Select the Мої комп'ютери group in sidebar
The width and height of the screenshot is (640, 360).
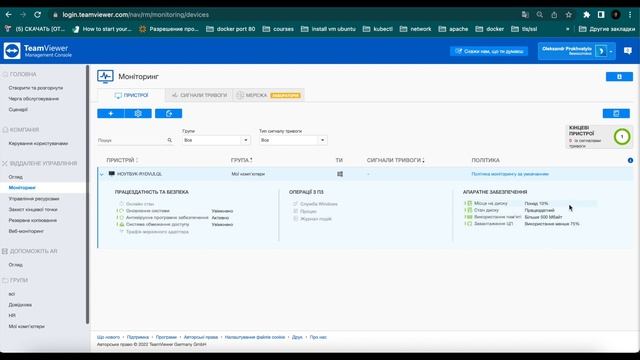(27, 327)
